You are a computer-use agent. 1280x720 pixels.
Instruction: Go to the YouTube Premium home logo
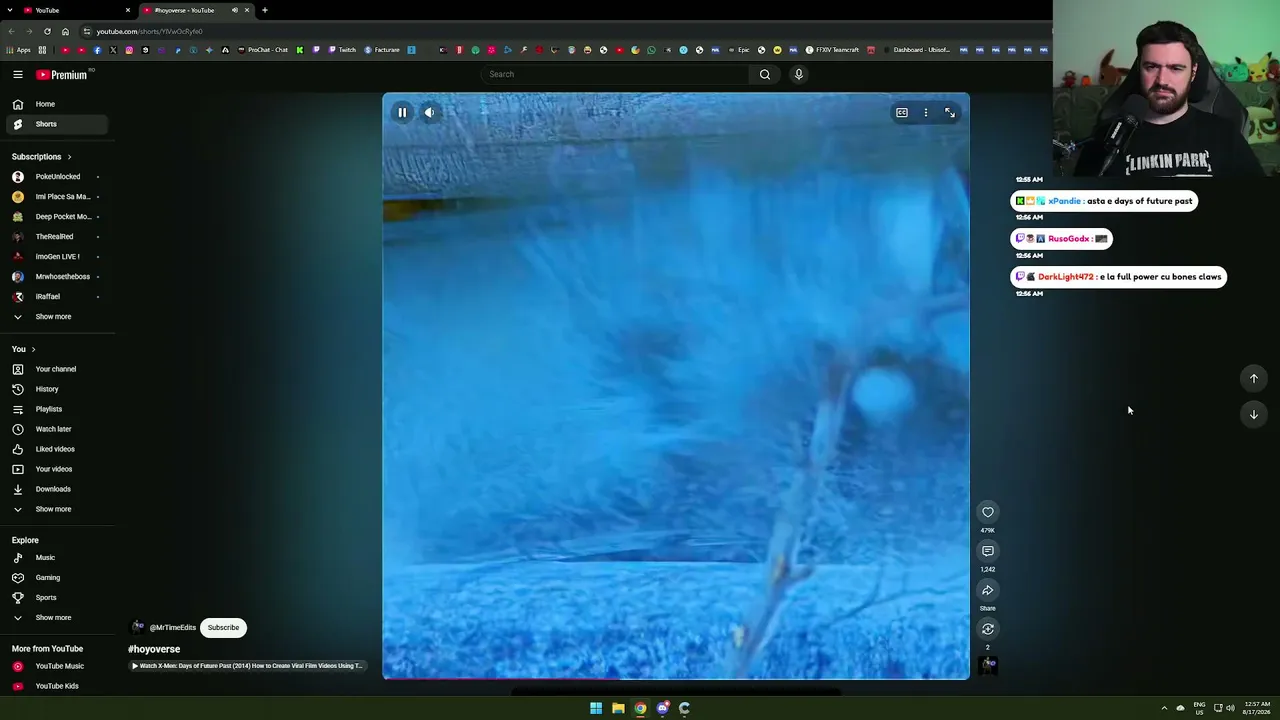point(63,75)
